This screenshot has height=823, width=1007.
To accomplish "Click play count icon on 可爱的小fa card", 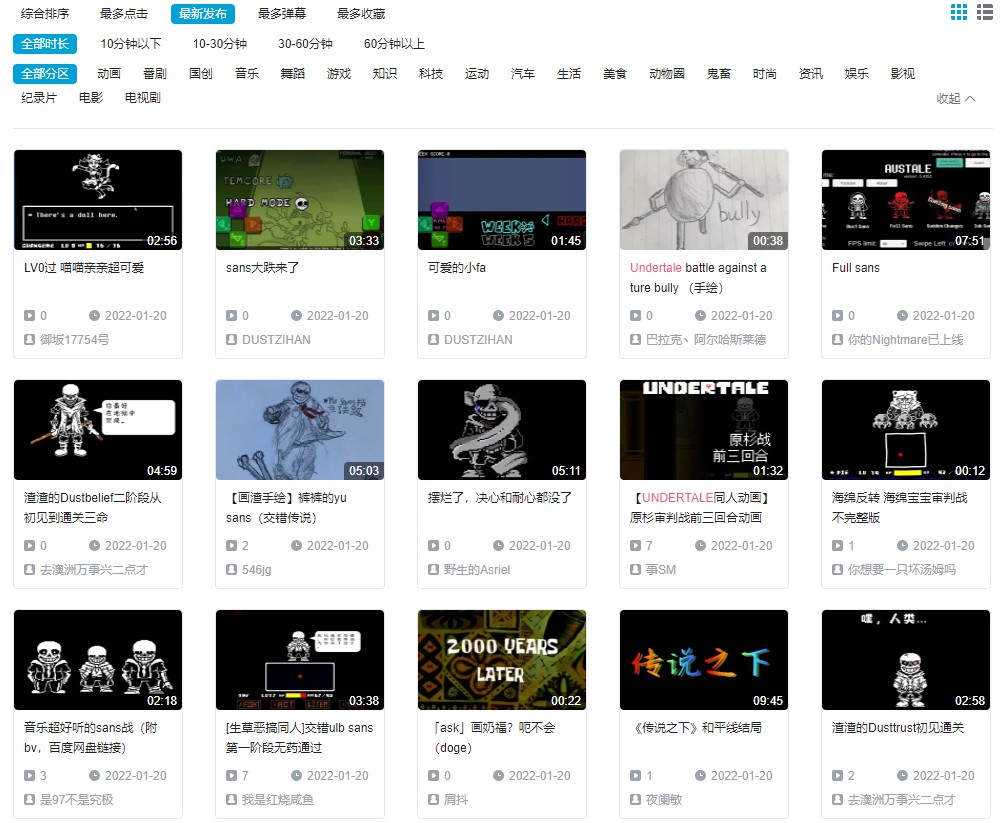I will pos(433,315).
